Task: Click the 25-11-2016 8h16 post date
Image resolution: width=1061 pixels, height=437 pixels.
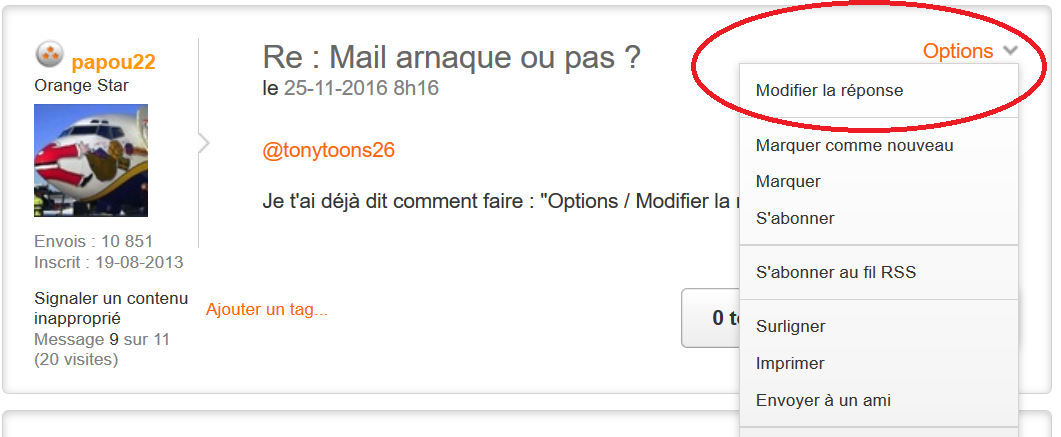Action: pos(361,87)
